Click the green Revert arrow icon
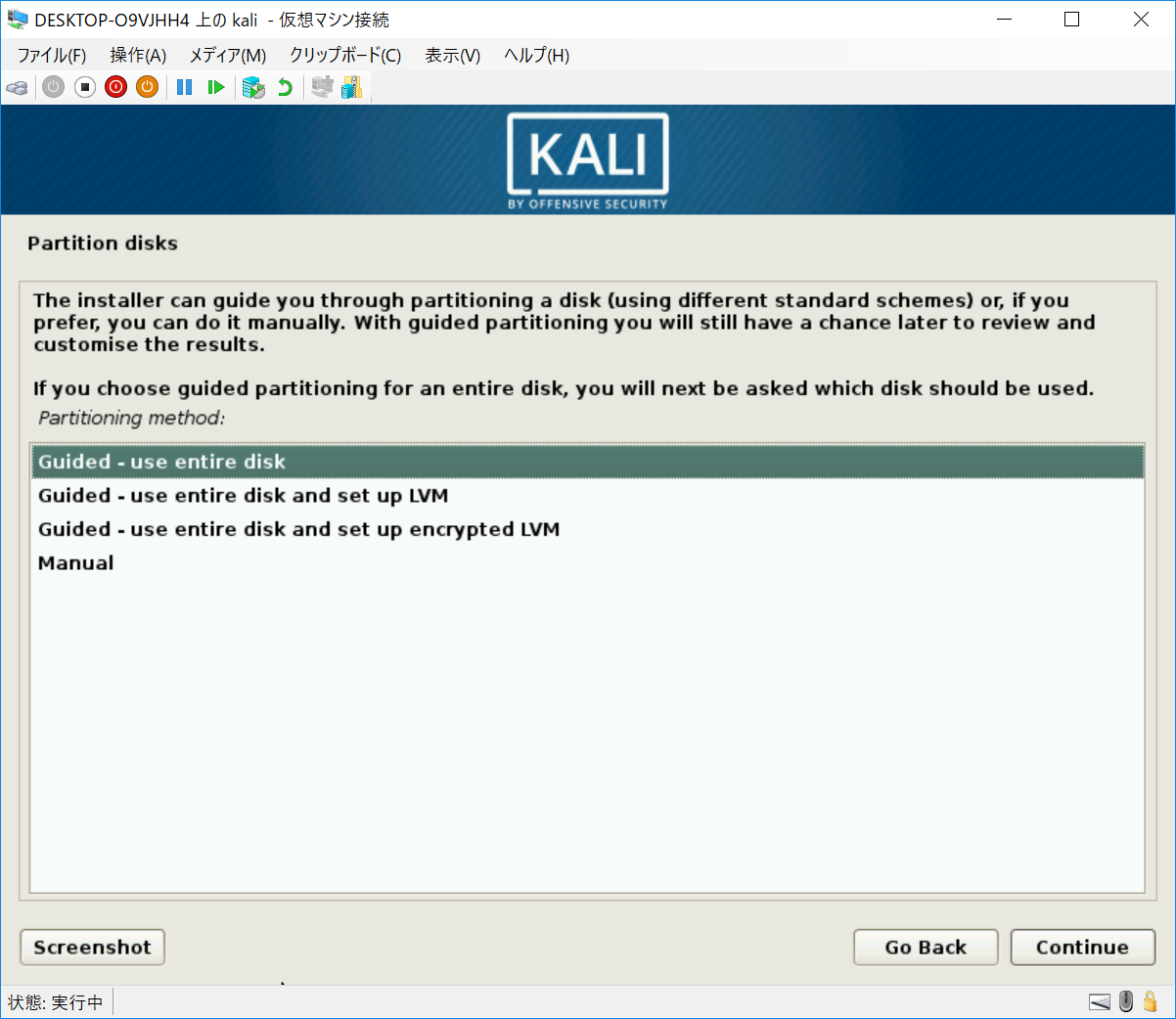 [x=285, y=88]
